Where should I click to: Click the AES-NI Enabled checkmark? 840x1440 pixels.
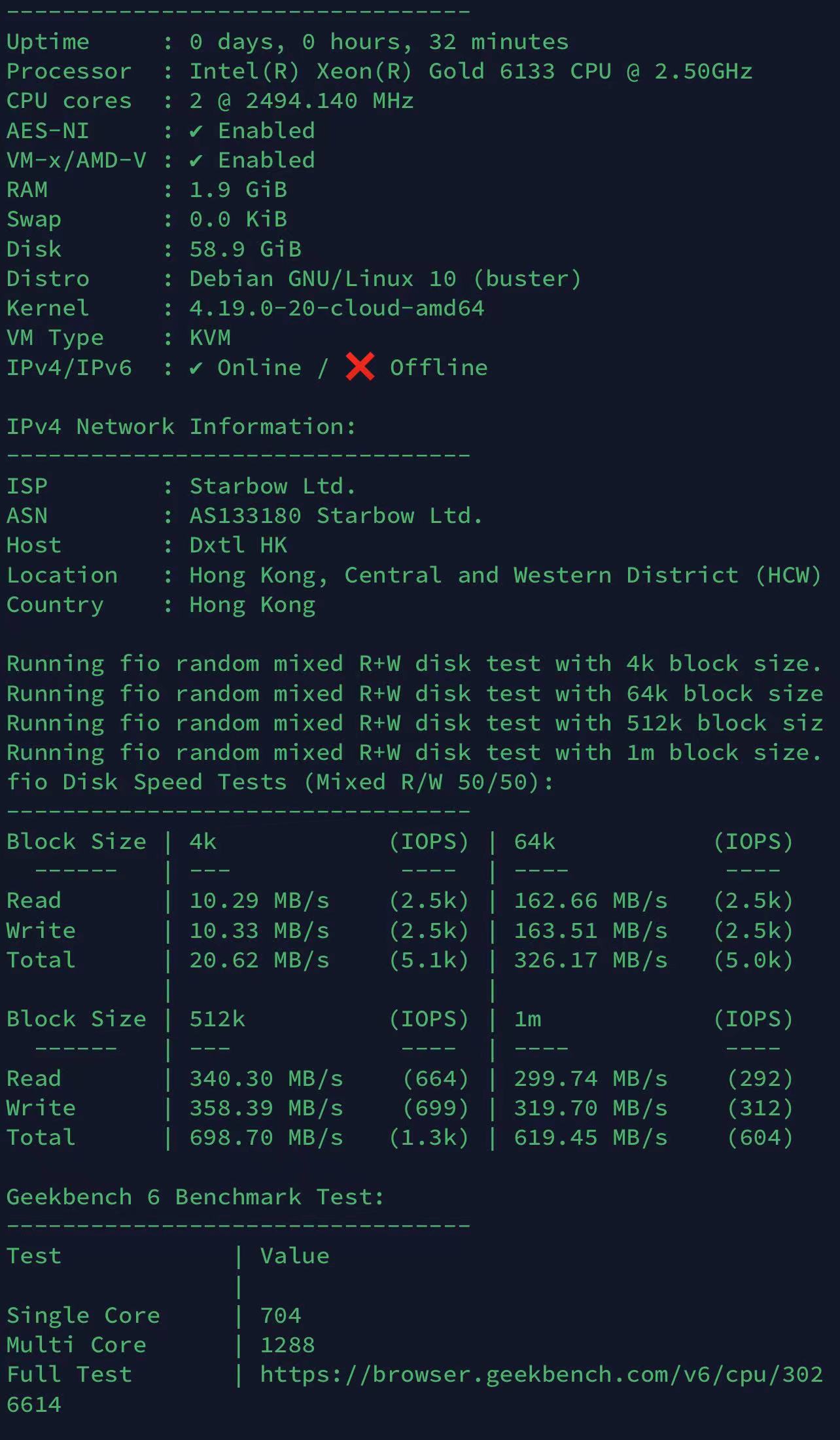(x=196, y=132)
